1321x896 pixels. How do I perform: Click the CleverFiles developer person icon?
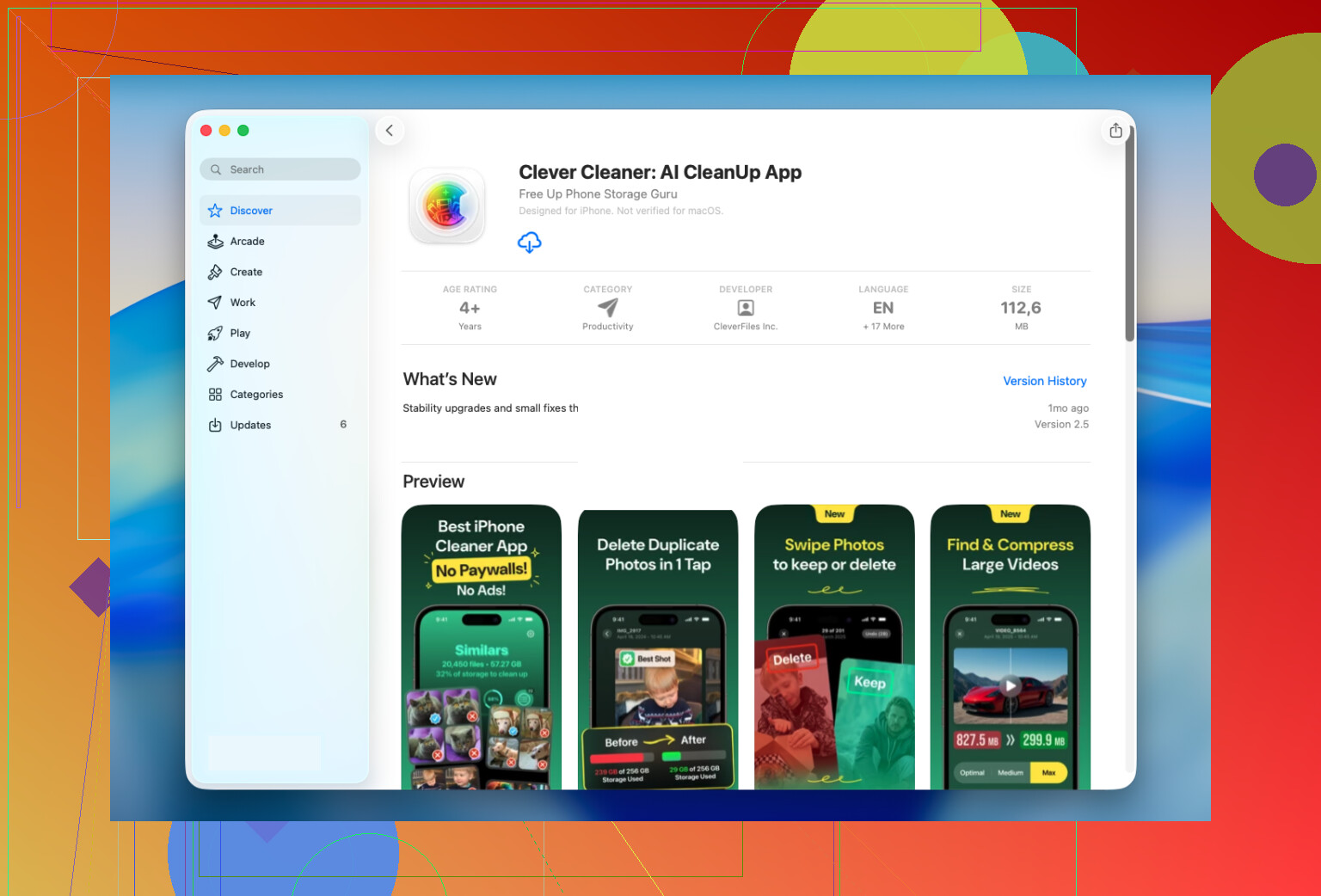(x=746, y=308)
